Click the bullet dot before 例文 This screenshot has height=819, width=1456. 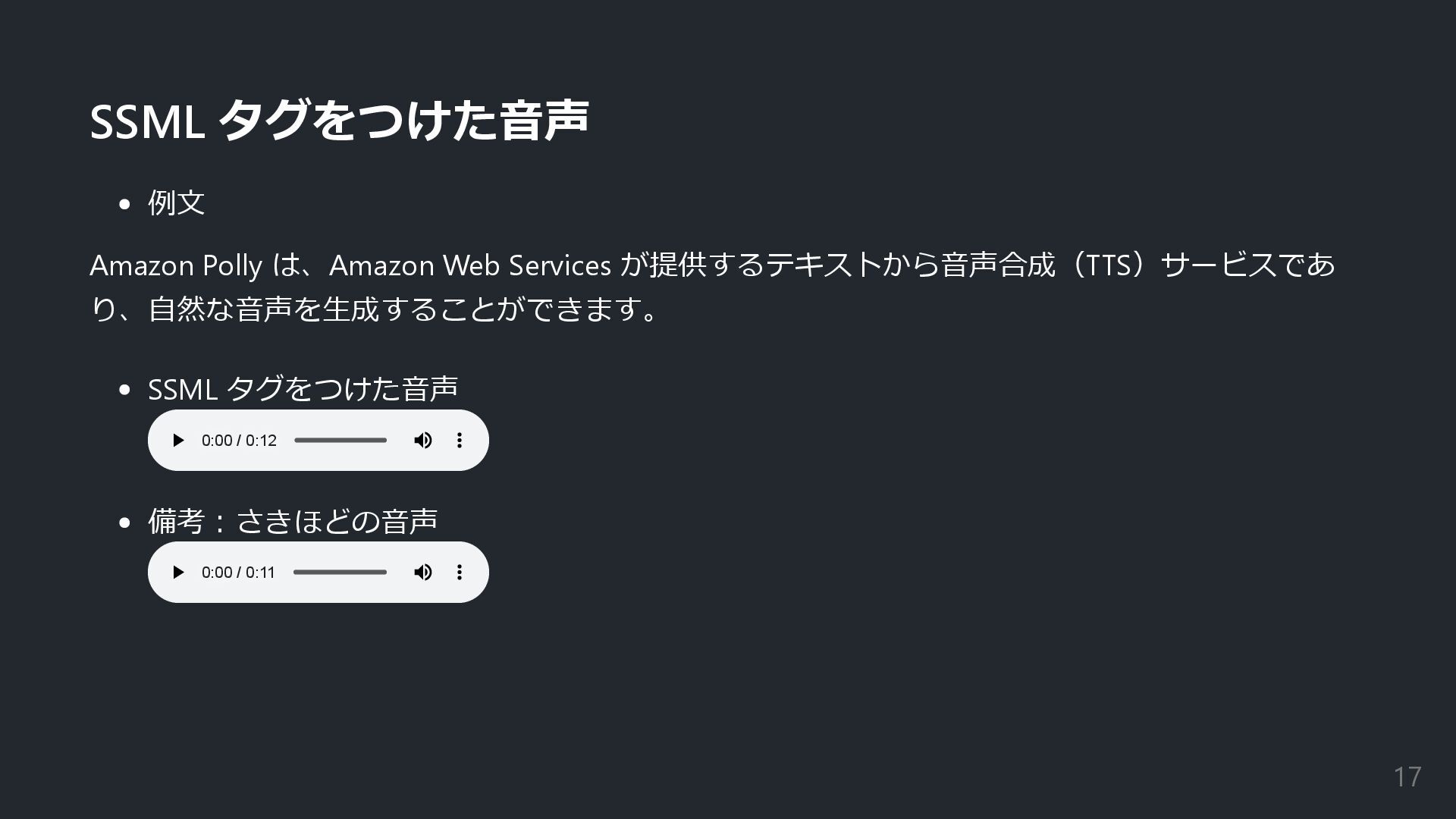point(125,204)
